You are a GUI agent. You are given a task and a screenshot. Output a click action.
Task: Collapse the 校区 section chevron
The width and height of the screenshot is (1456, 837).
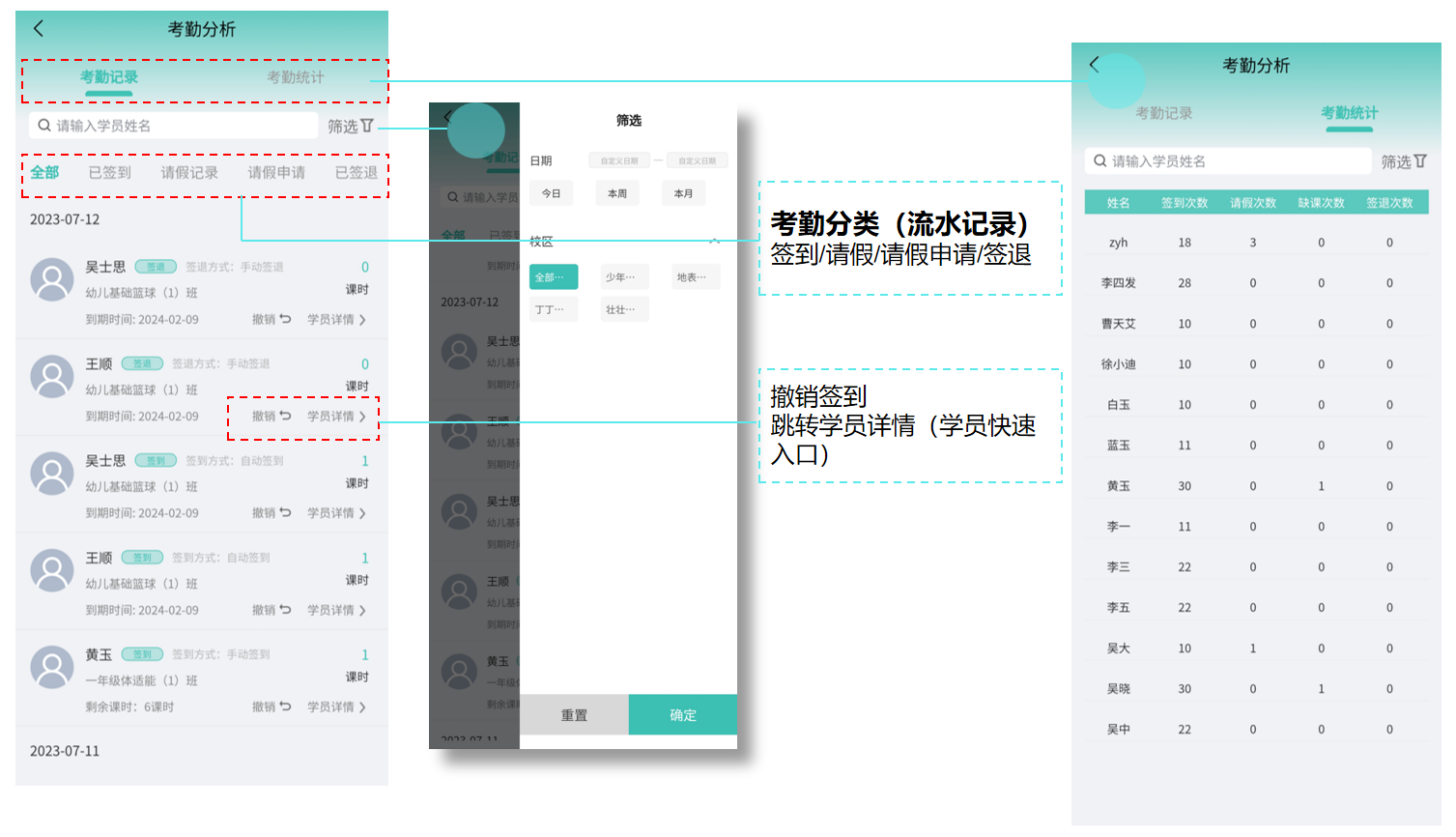pyautogui.click(x=715, y=241)
